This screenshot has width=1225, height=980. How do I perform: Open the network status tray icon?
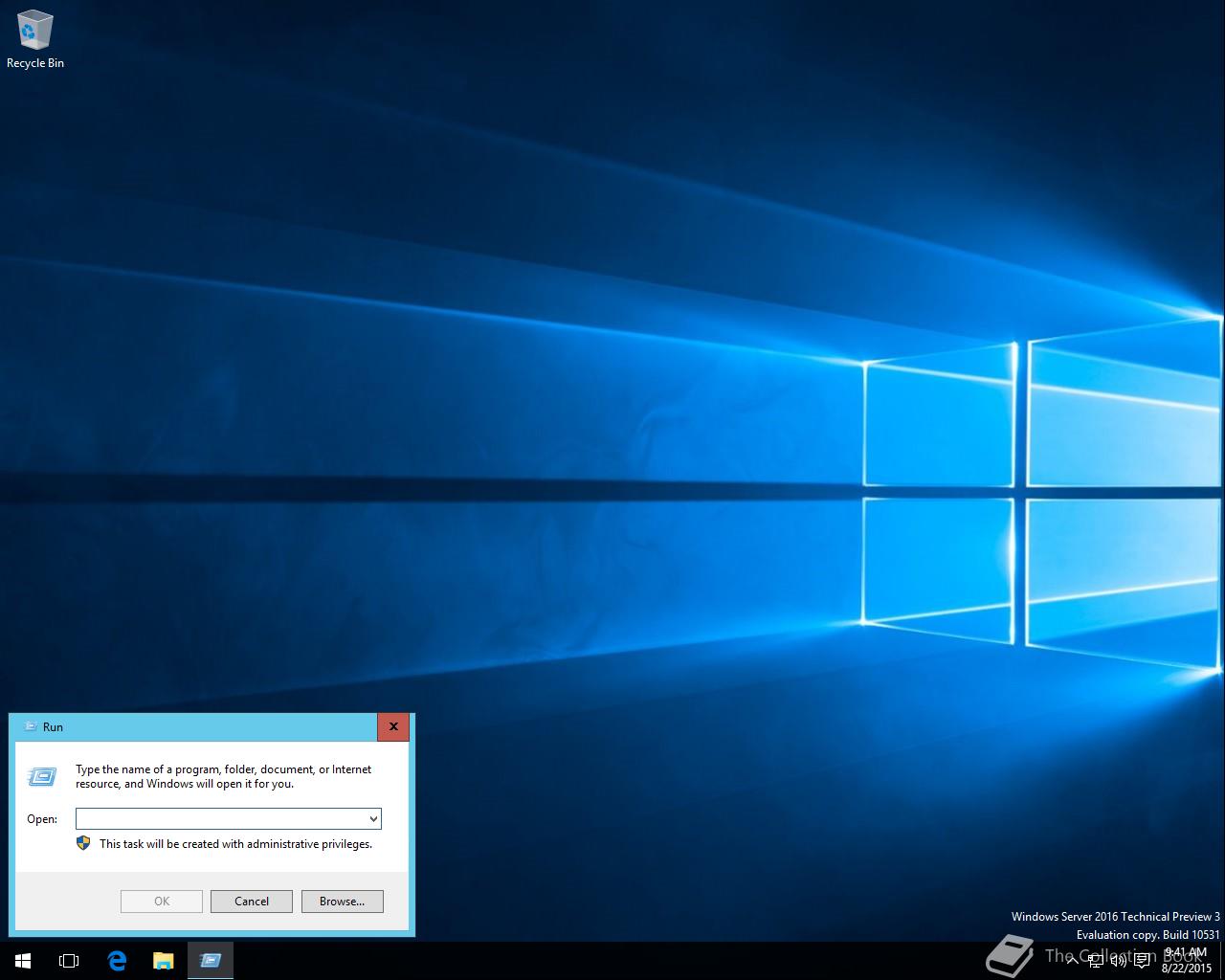click(x=1096, y=961)
